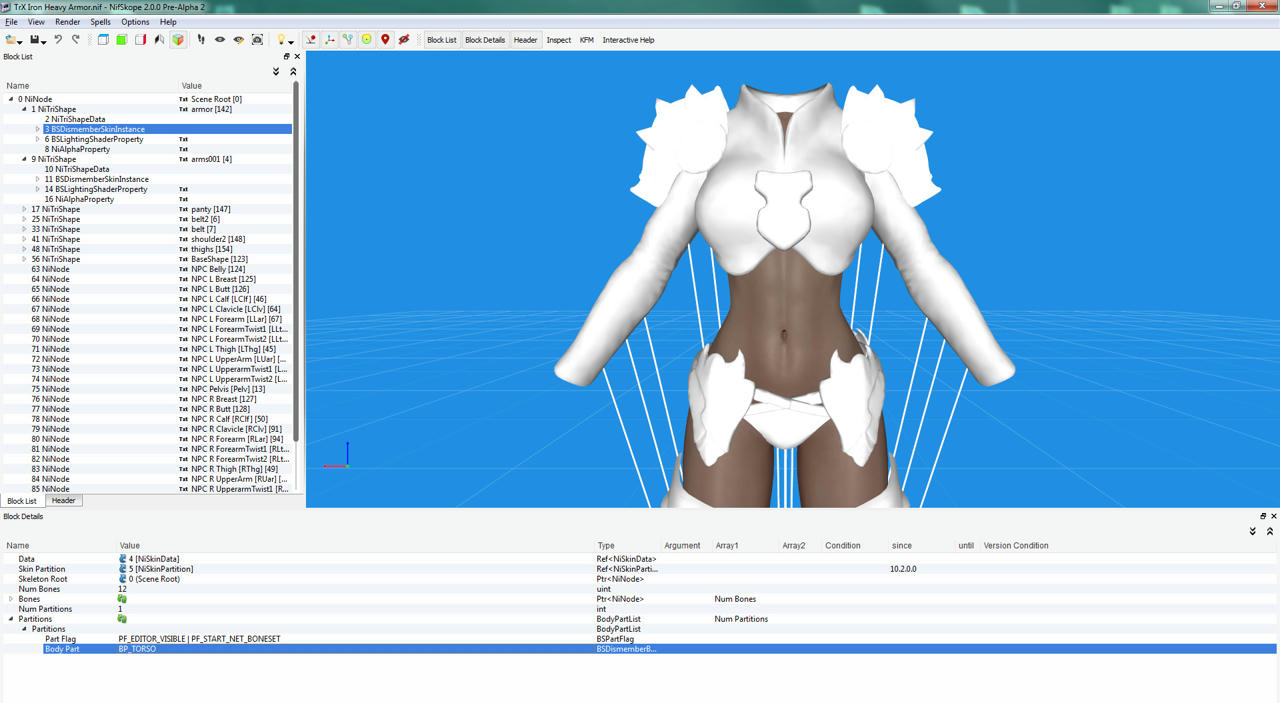Toggle the Block Details toolbar button
Image resolution: width=1280 pixels, height=703 pixels.
click(x=485, y=40)
